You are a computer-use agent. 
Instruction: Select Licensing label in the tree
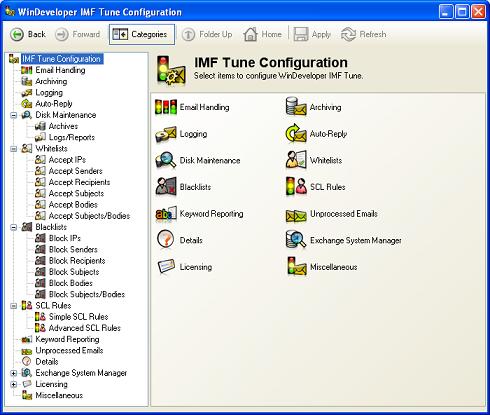[52, 384]
